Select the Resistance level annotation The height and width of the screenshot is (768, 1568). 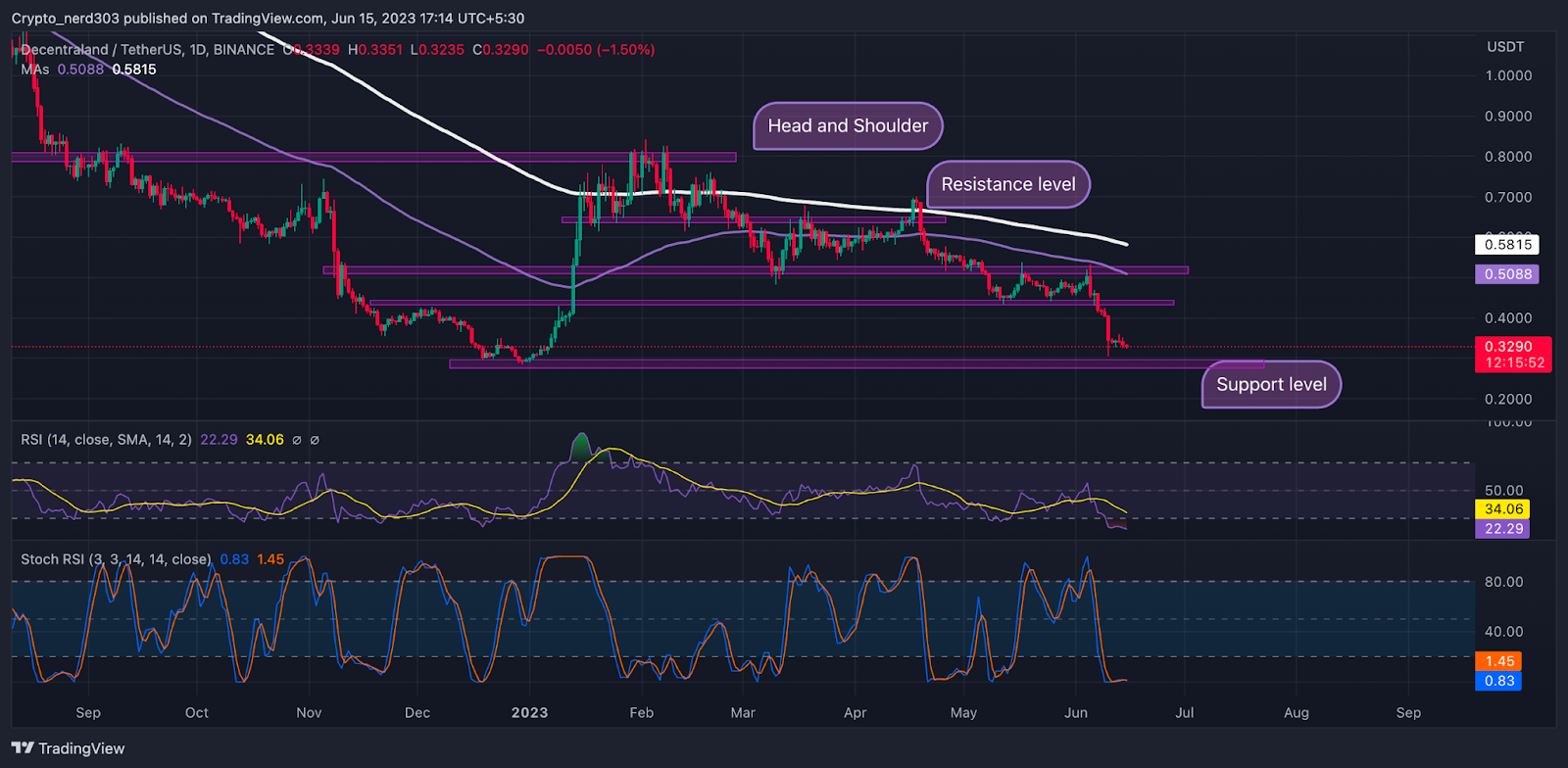pos(1008,184)
